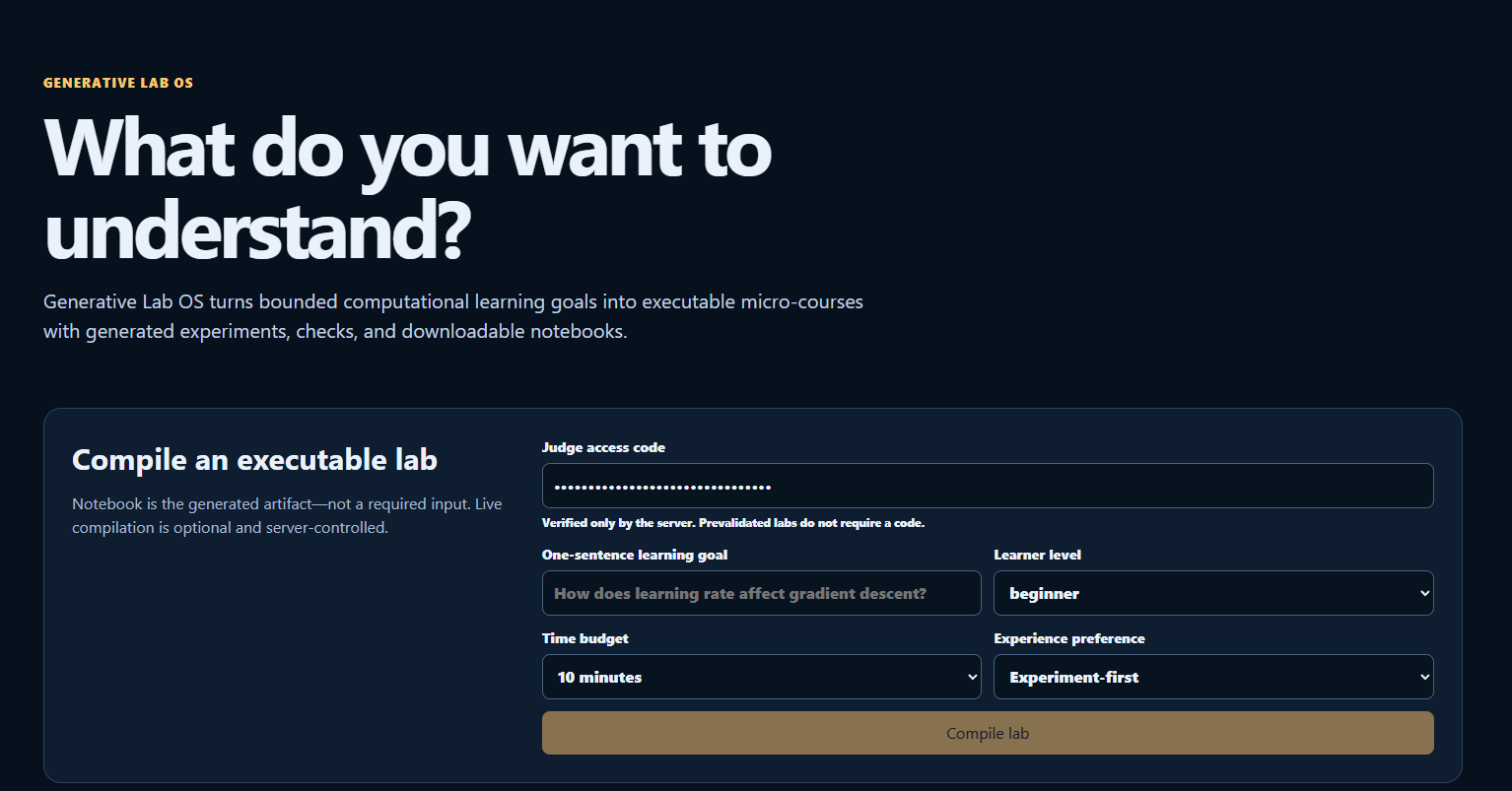Click the Verified only by the server note
This screenshot has width=1512, height=791.
click(x=733, y=523)
